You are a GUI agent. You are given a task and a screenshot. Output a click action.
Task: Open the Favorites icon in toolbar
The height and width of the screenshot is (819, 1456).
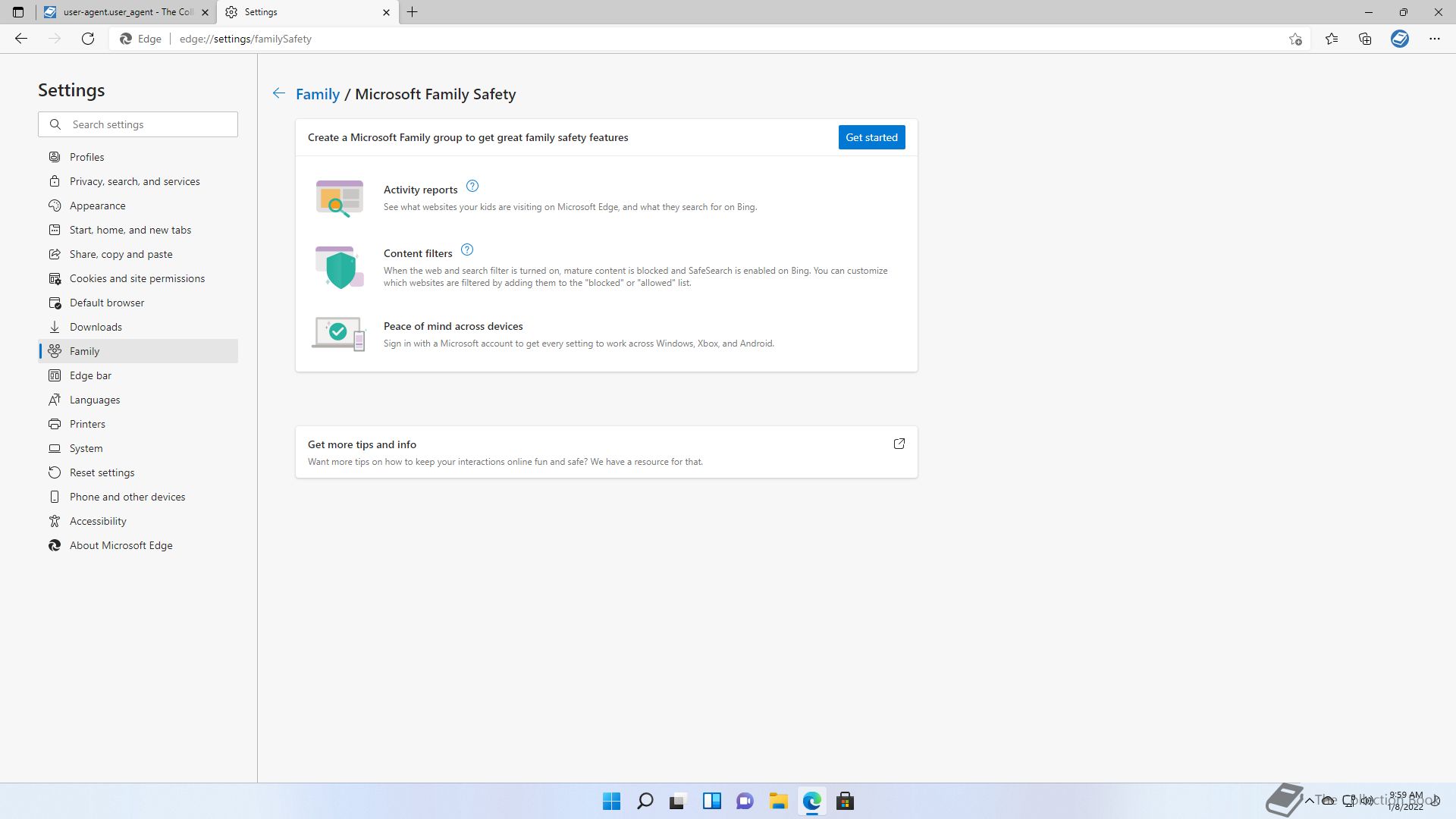(1332, 39)
